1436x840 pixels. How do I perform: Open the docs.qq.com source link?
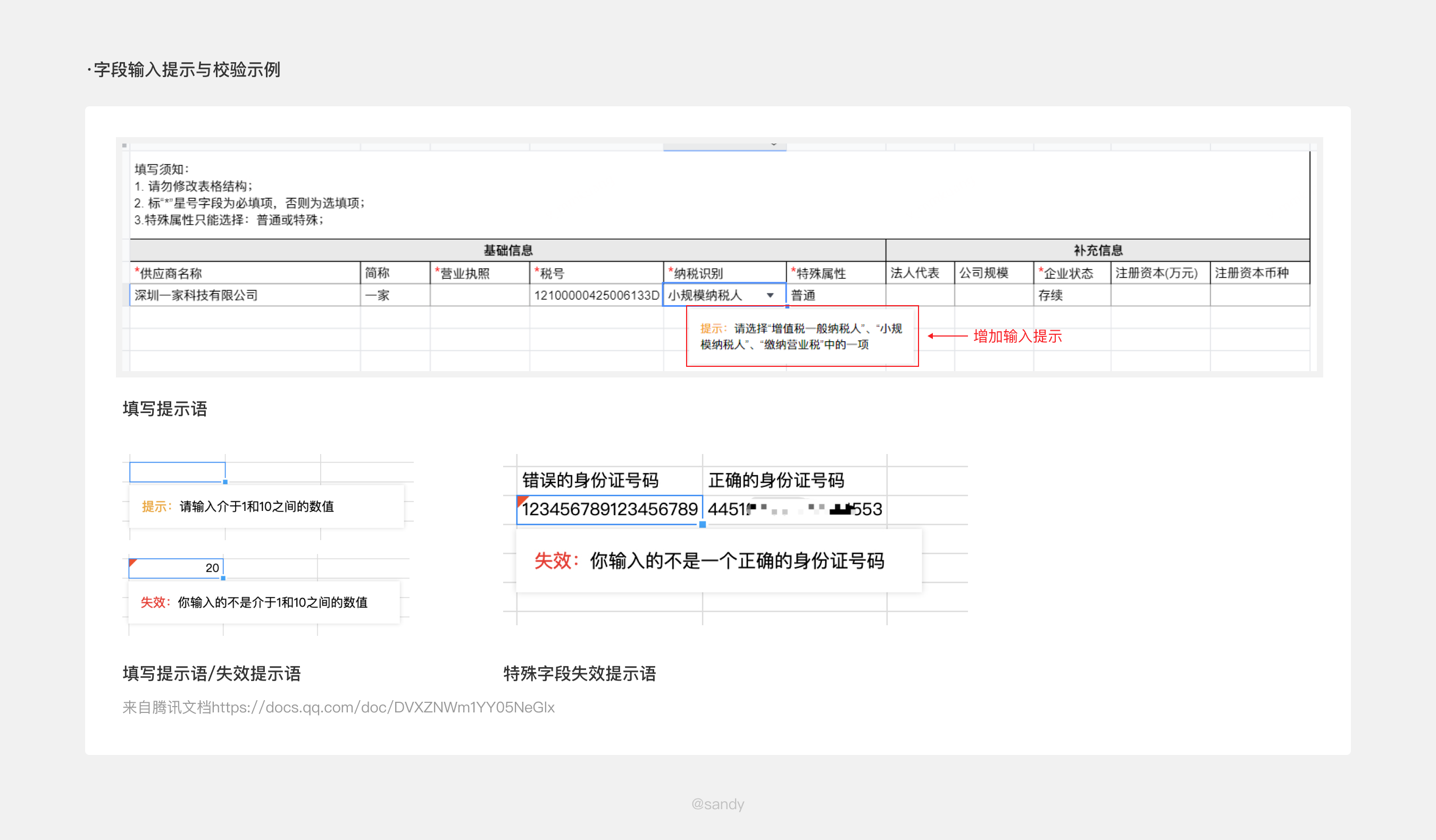pyautogui.click(x=382, y=707)
